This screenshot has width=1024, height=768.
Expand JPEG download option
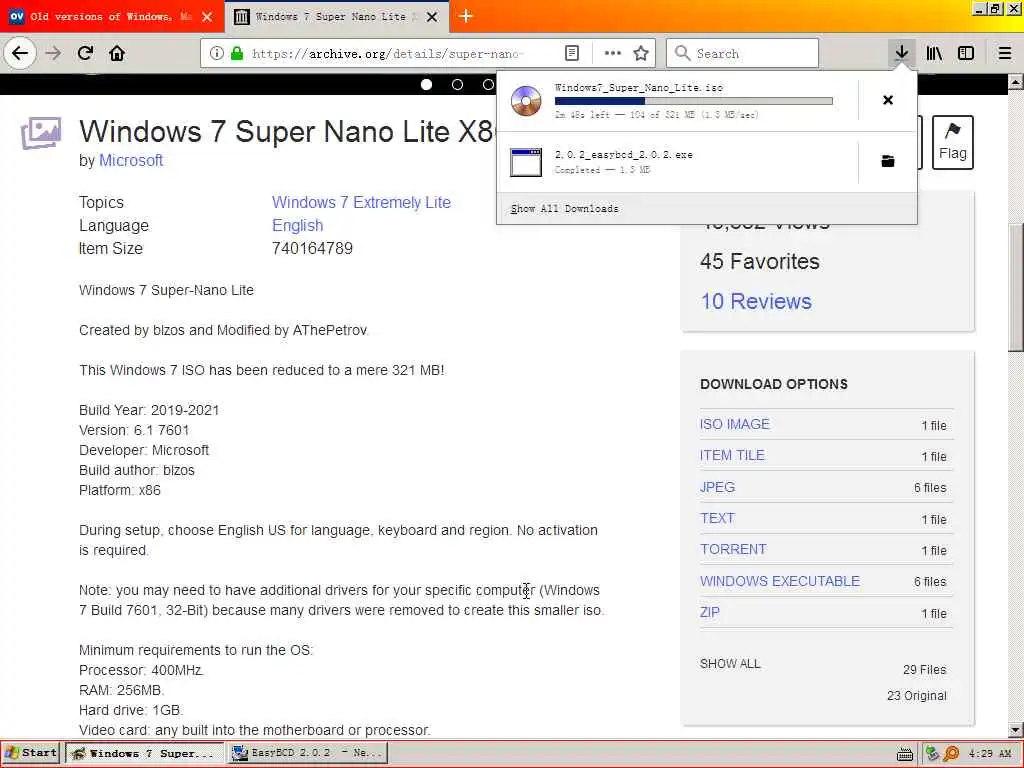coord(717,487)
